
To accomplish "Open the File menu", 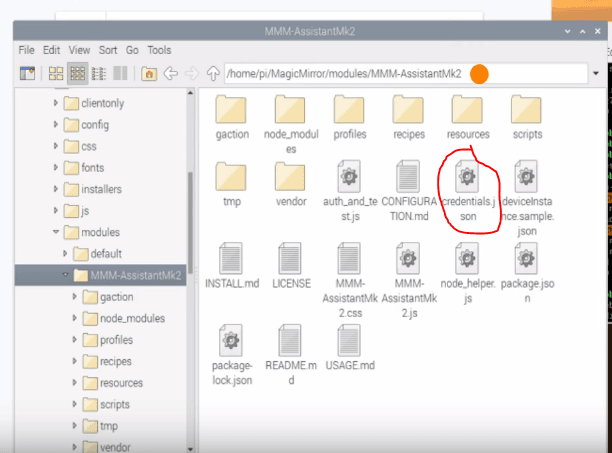I will [x=26, y=49].
